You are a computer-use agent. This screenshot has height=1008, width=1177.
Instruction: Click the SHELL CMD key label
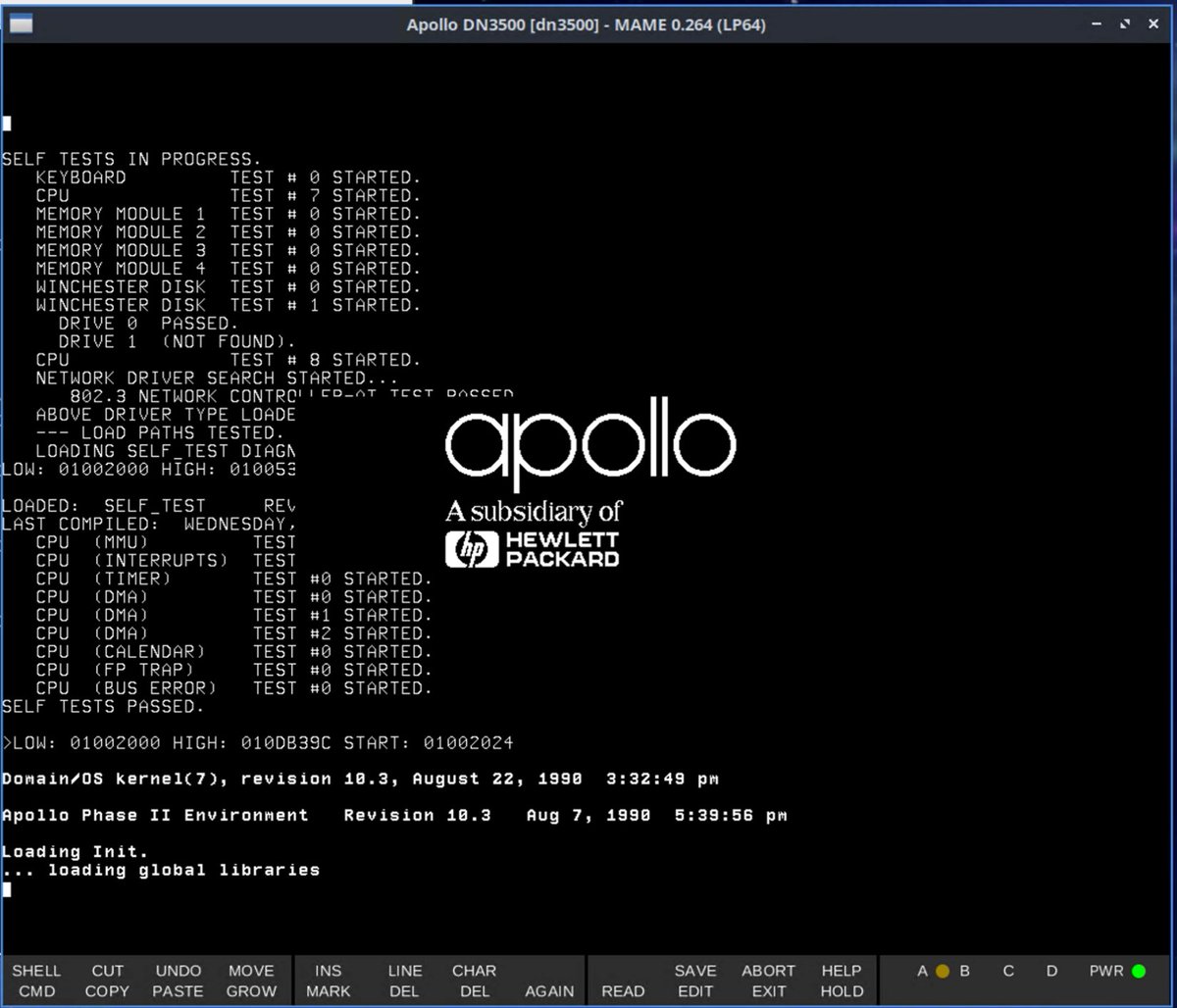point(36,981)
